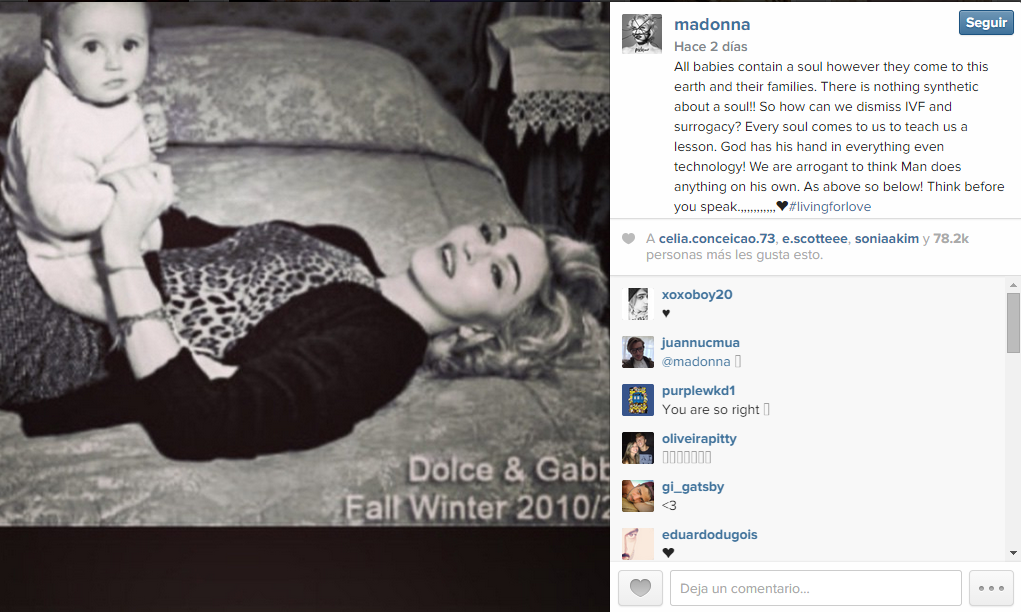
Task: Click the #livingforlove hashtag
Action: click(830, 206)
